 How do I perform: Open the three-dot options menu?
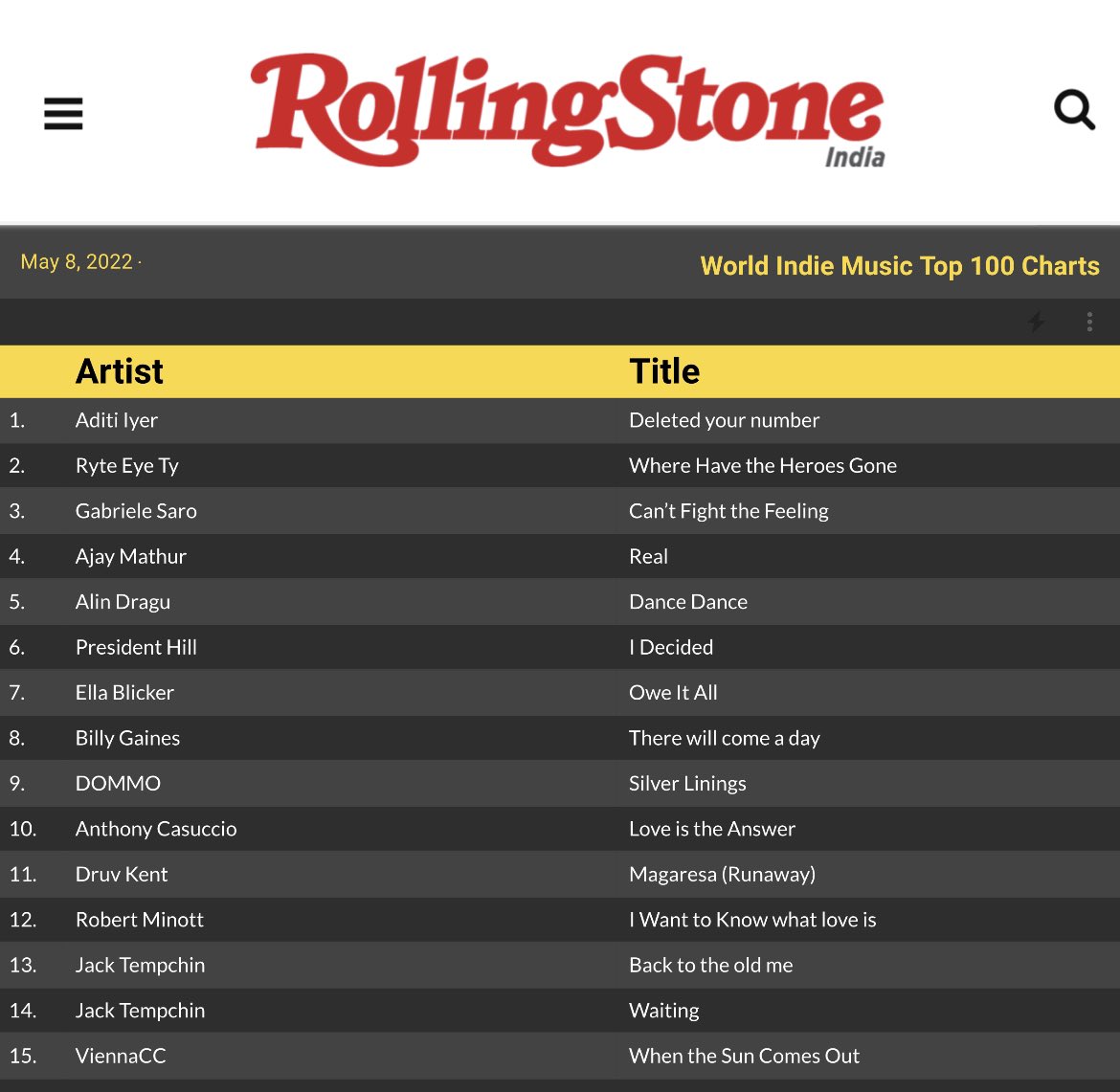pyautogui.click(x=1089, y=322)
